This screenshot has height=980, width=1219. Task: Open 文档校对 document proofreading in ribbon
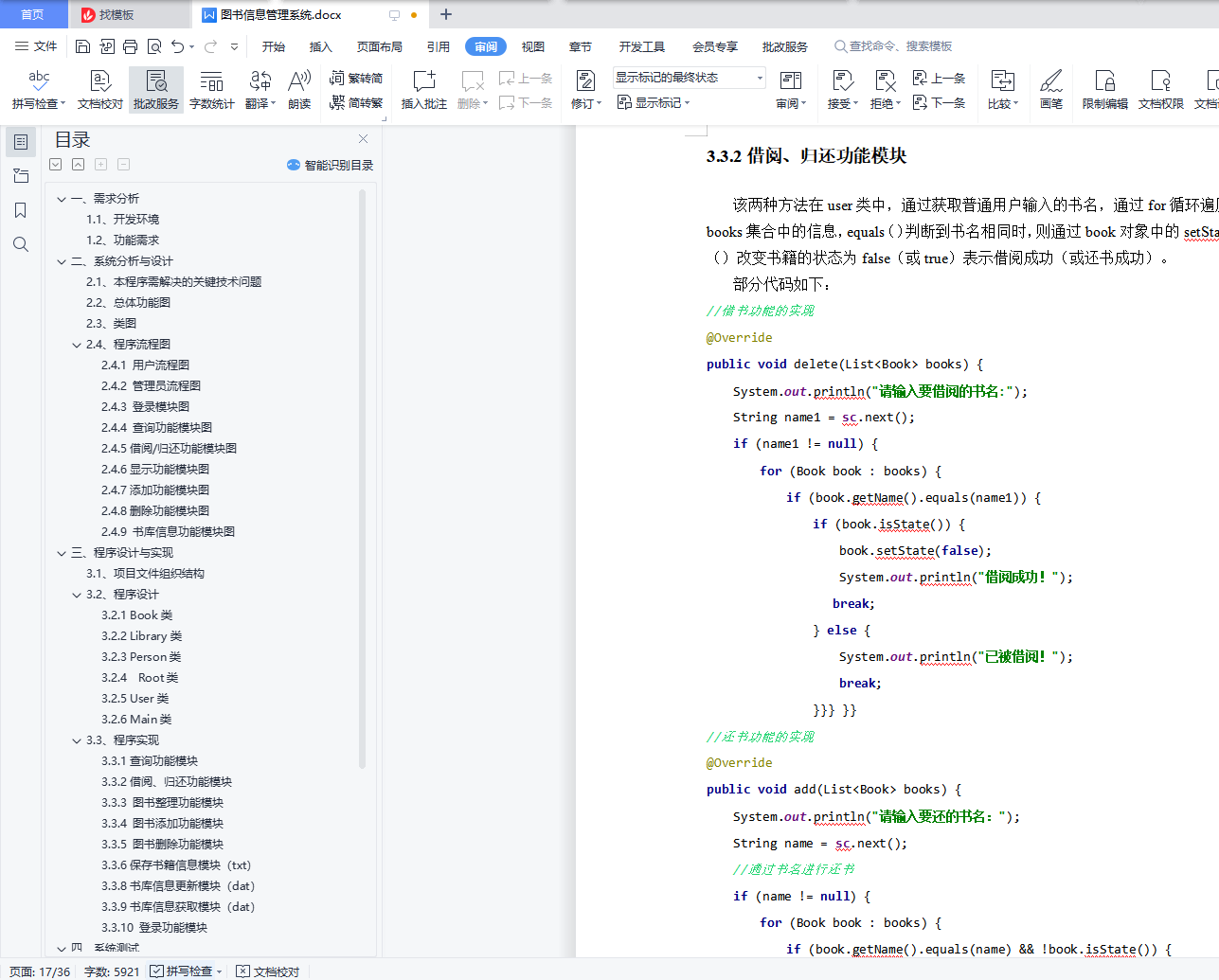pyautogui.click(x=100, y=89)
